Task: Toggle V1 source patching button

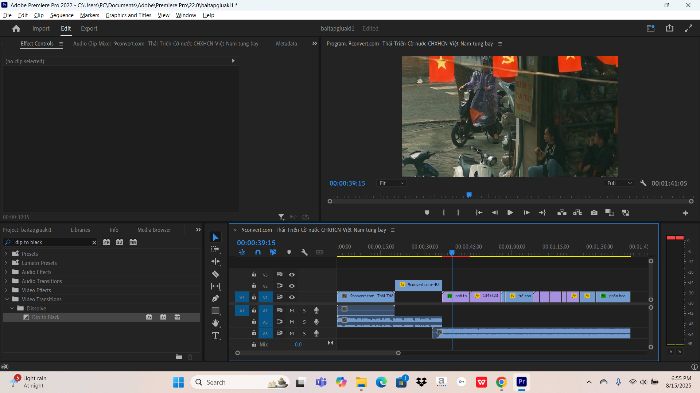Action: coord(242,297)
